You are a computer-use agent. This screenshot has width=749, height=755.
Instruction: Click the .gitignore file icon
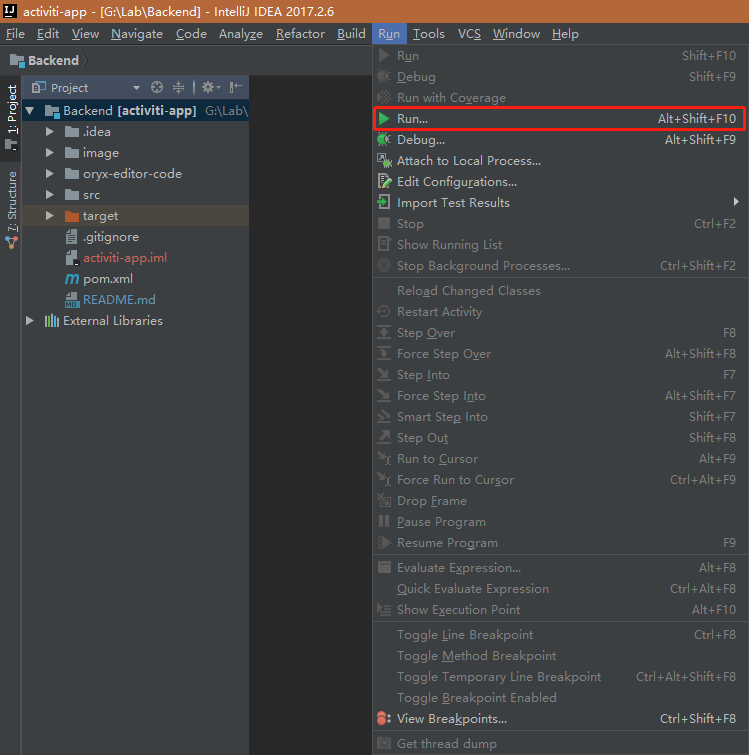click(x=71, y=237)
